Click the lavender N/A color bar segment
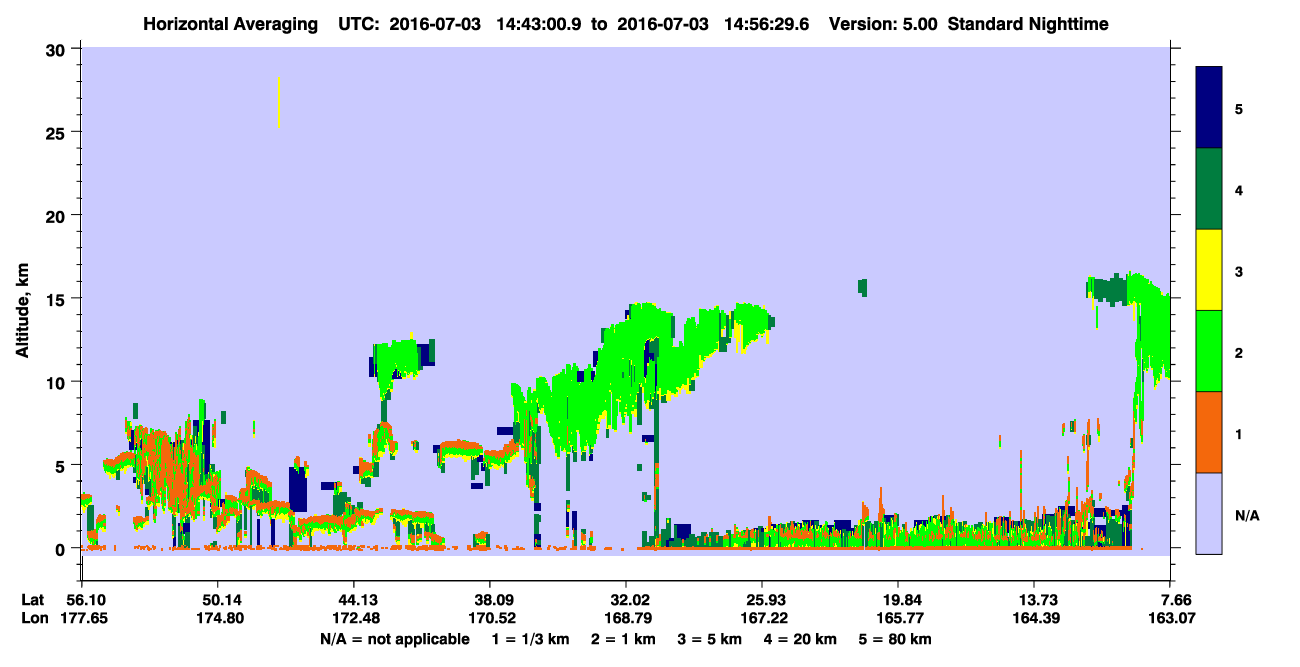 (1209, 513)
